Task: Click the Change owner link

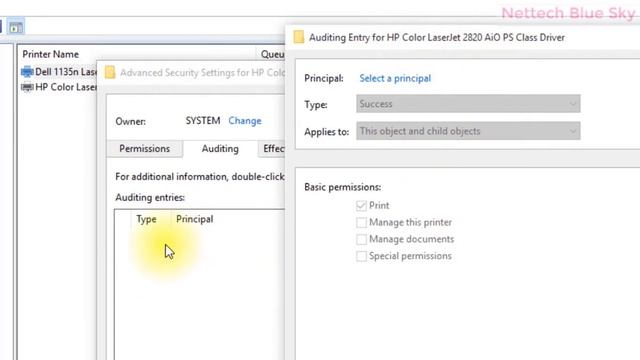Action: coord(245,121)
